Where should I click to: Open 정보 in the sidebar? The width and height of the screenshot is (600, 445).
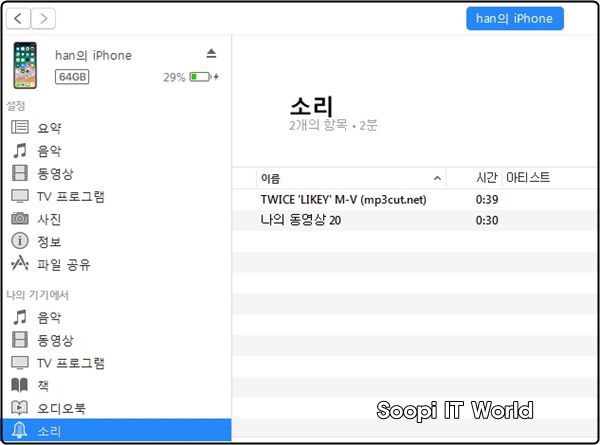(49, 242)
